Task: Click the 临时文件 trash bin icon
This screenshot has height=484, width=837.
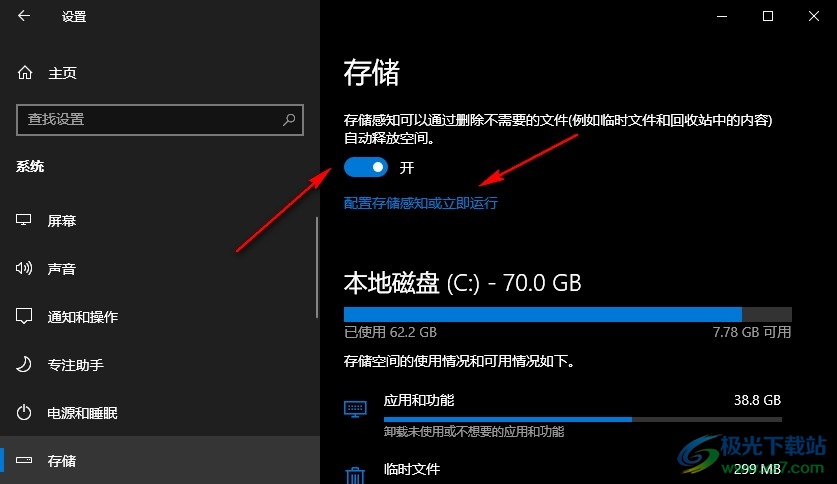Action: [355, 474]
